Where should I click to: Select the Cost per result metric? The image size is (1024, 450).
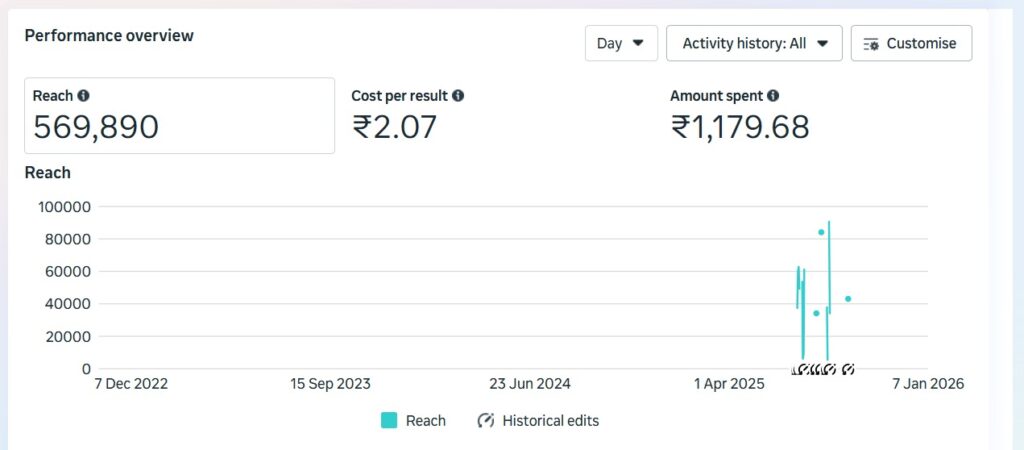[x=407, y=116]
